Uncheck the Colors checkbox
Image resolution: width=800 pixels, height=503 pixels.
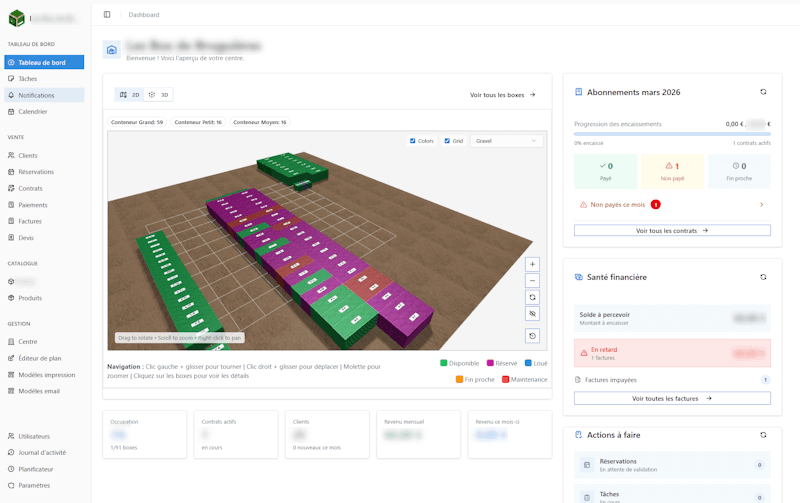click(413, 141)
